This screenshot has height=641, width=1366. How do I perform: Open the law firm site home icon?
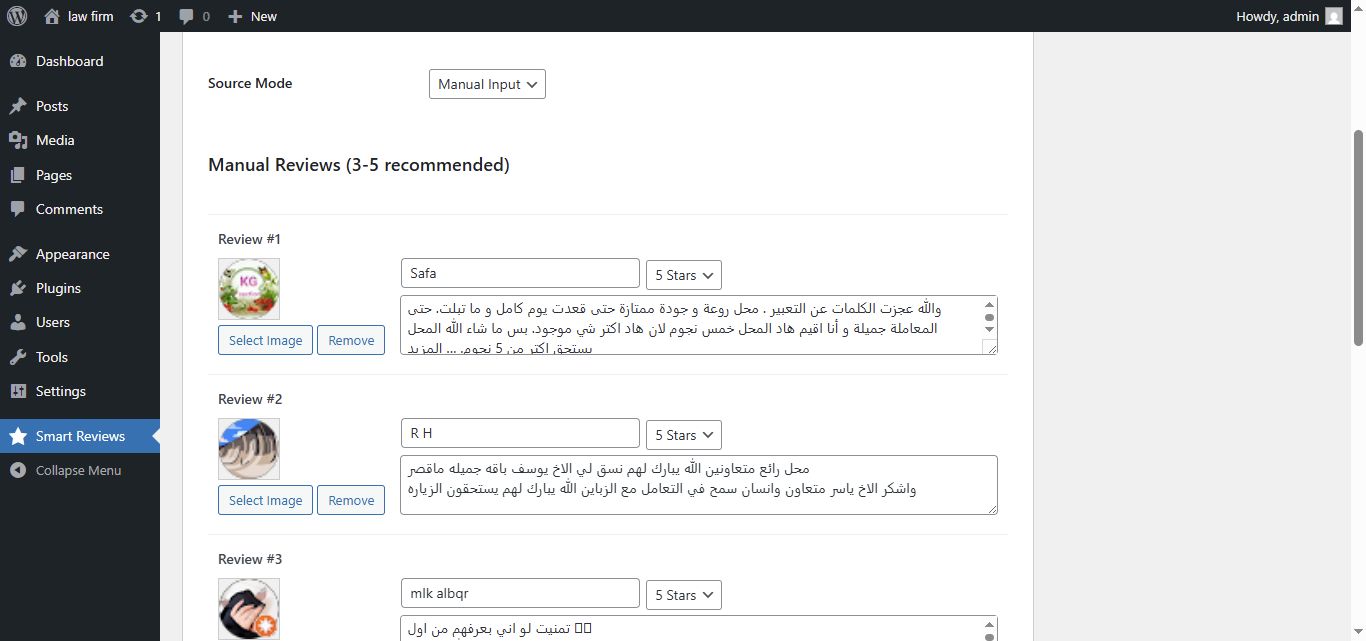click(52, 16)
